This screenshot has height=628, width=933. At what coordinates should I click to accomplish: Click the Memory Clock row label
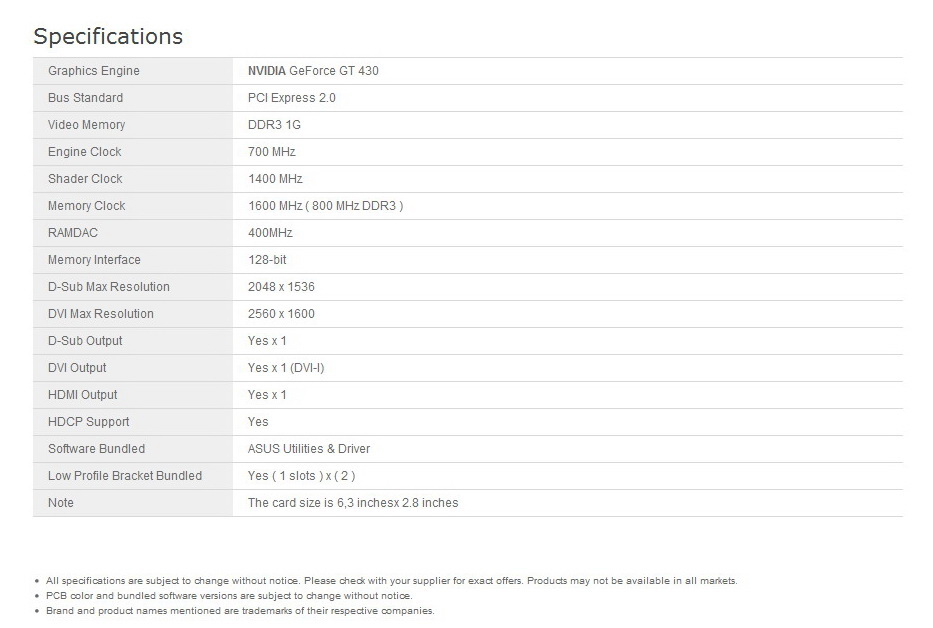[87, 206]
